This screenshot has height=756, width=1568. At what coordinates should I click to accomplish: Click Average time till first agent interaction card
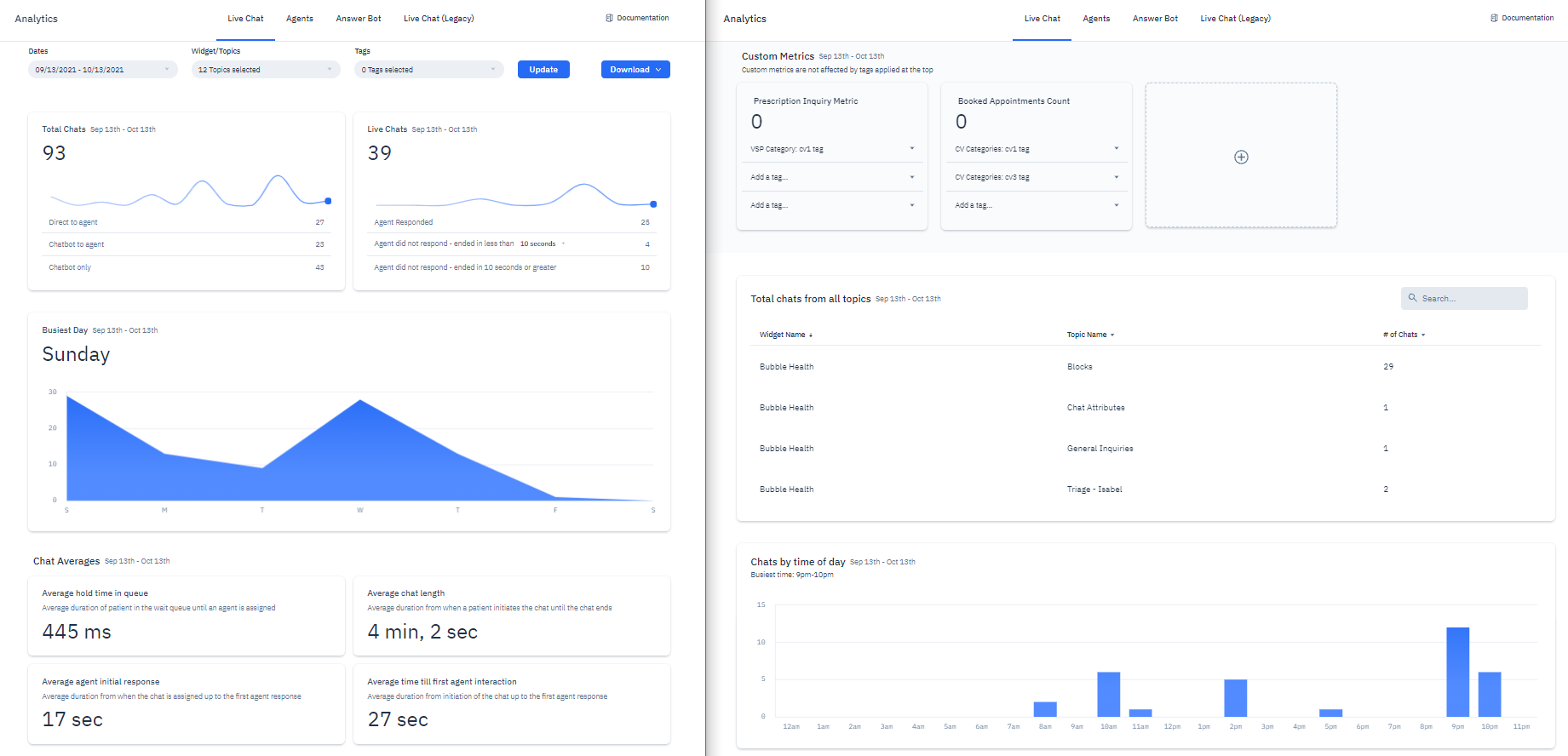click(x=512, y=705)
